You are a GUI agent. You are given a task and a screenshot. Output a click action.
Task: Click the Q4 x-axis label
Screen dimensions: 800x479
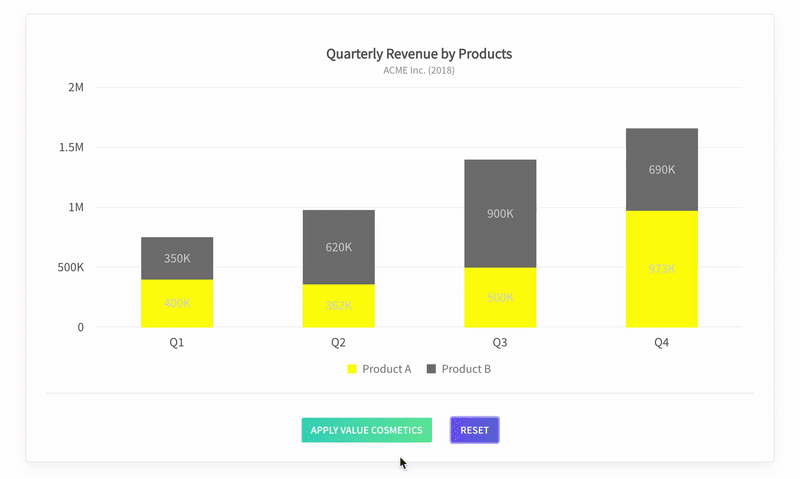[662, 343]
